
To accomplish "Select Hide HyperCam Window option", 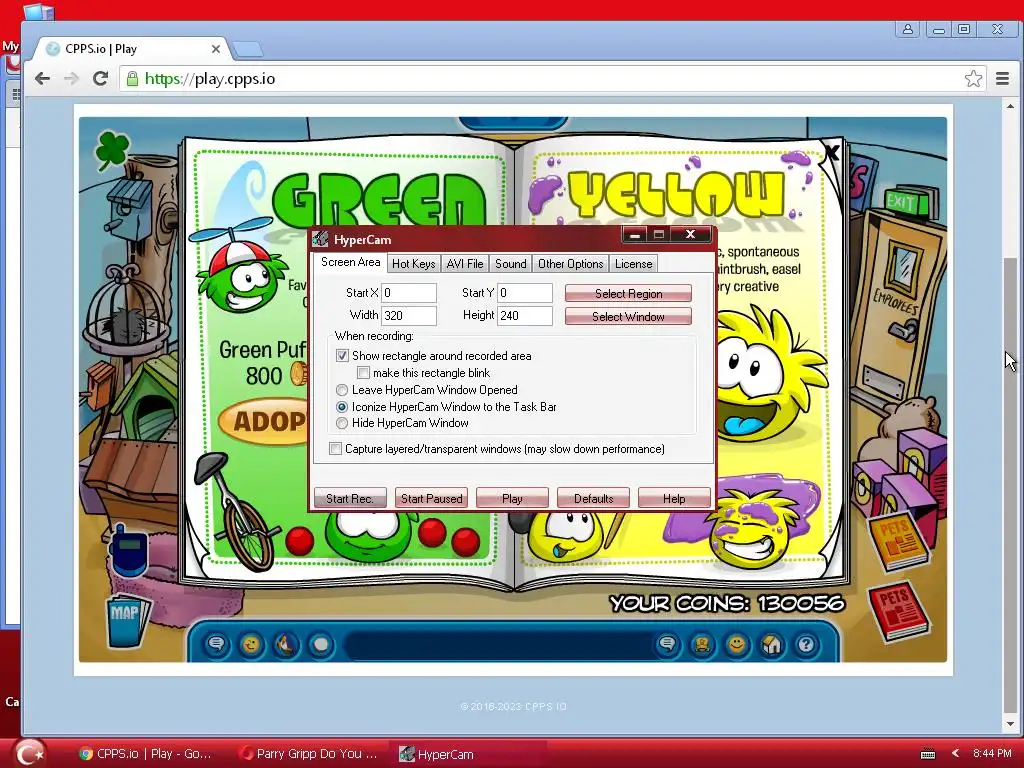I will tap(342, 423).
